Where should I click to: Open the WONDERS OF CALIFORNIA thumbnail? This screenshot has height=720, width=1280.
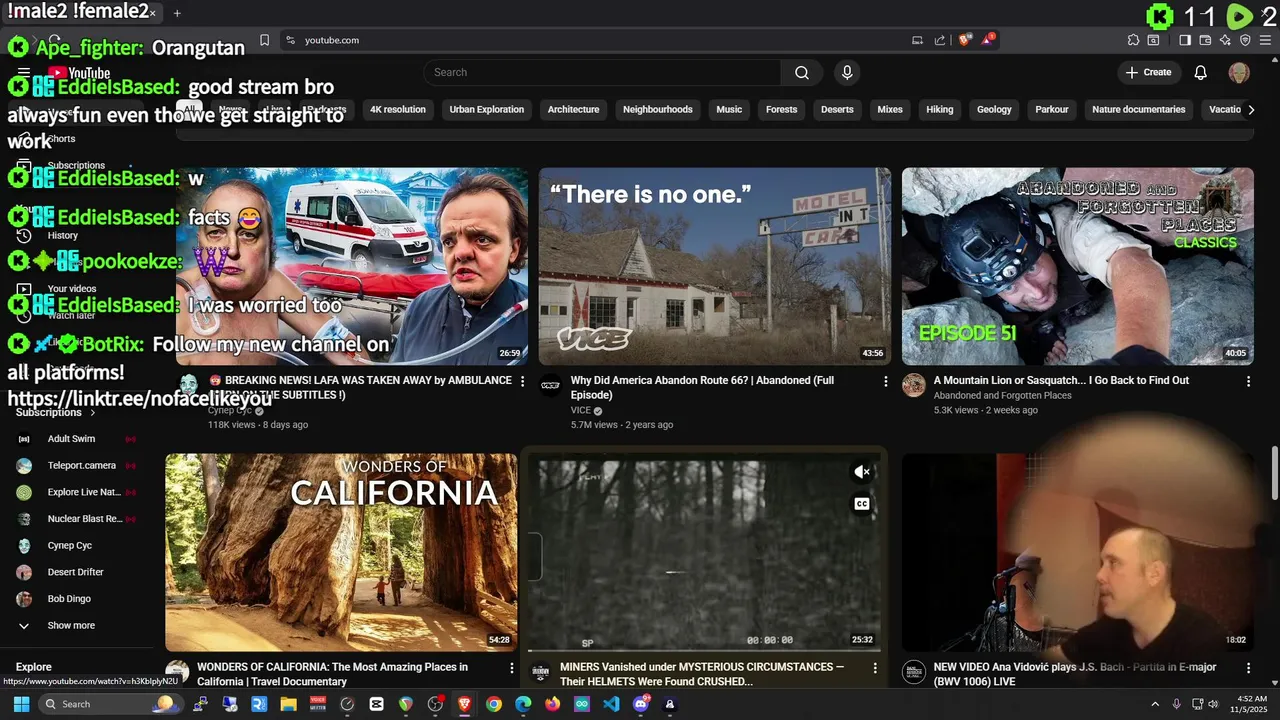(x=341, y=553)
